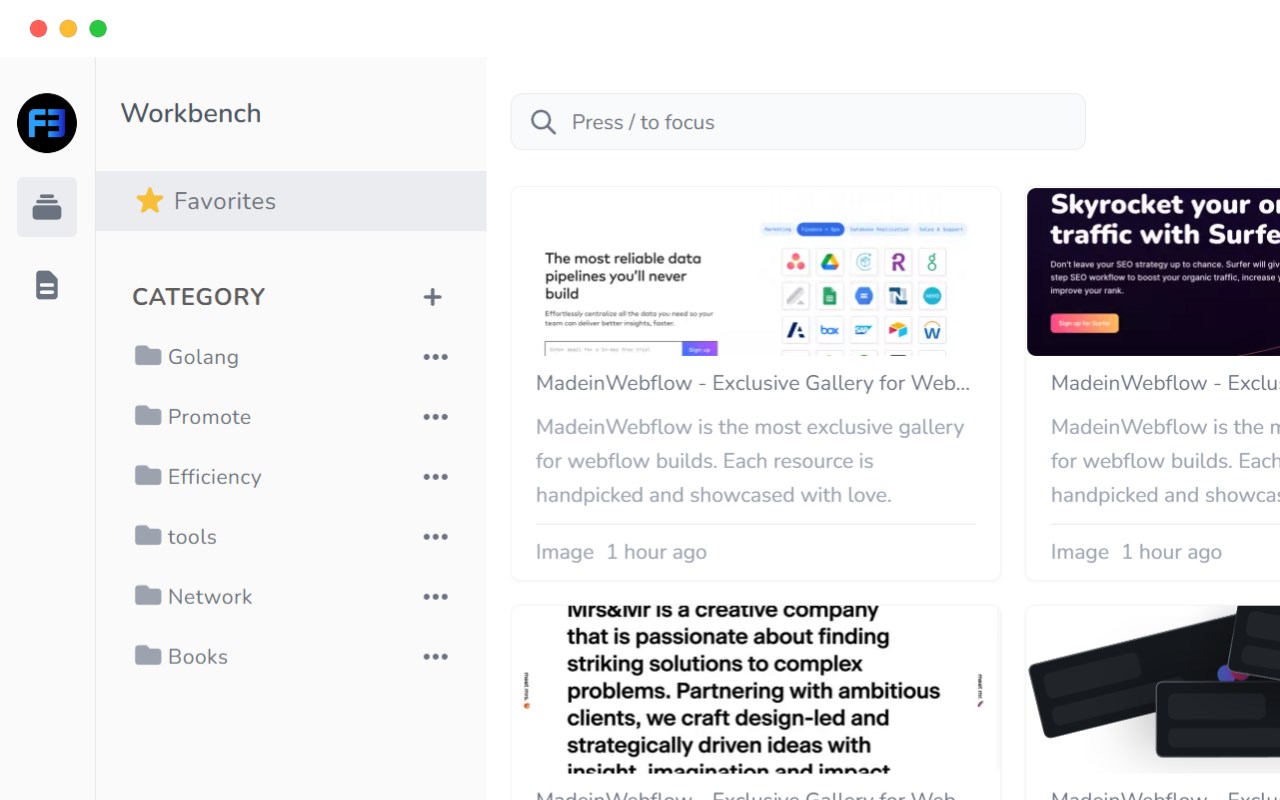
Task: Open the stack collections sidebar icon
Action: coord(47,207)
